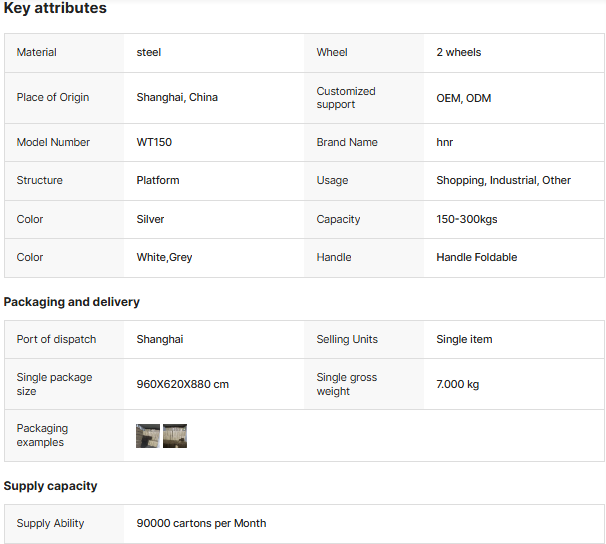Click the 2 wheels value

coord(459,52)
